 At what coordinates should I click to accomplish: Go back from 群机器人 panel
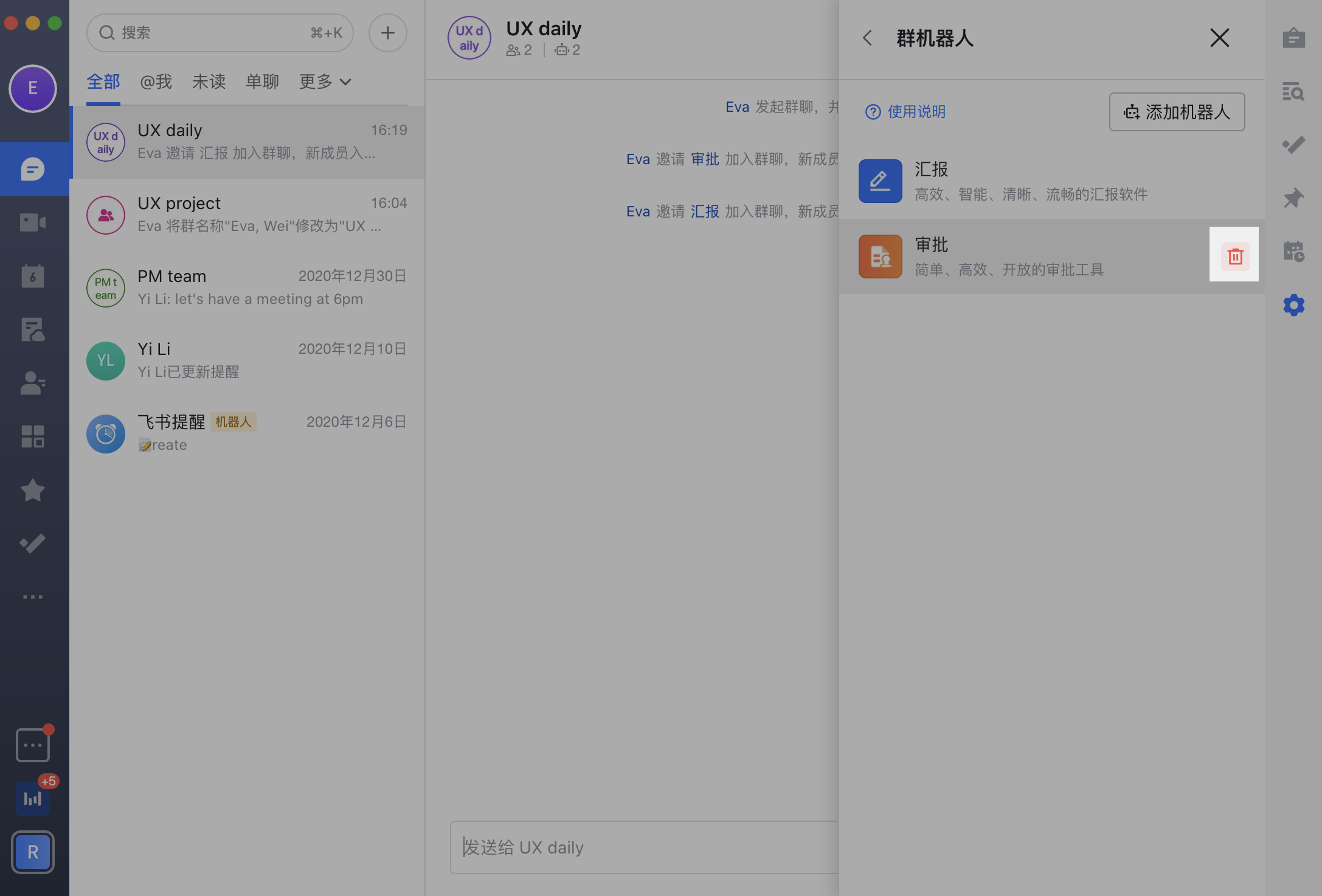click(x=868, y=38)
